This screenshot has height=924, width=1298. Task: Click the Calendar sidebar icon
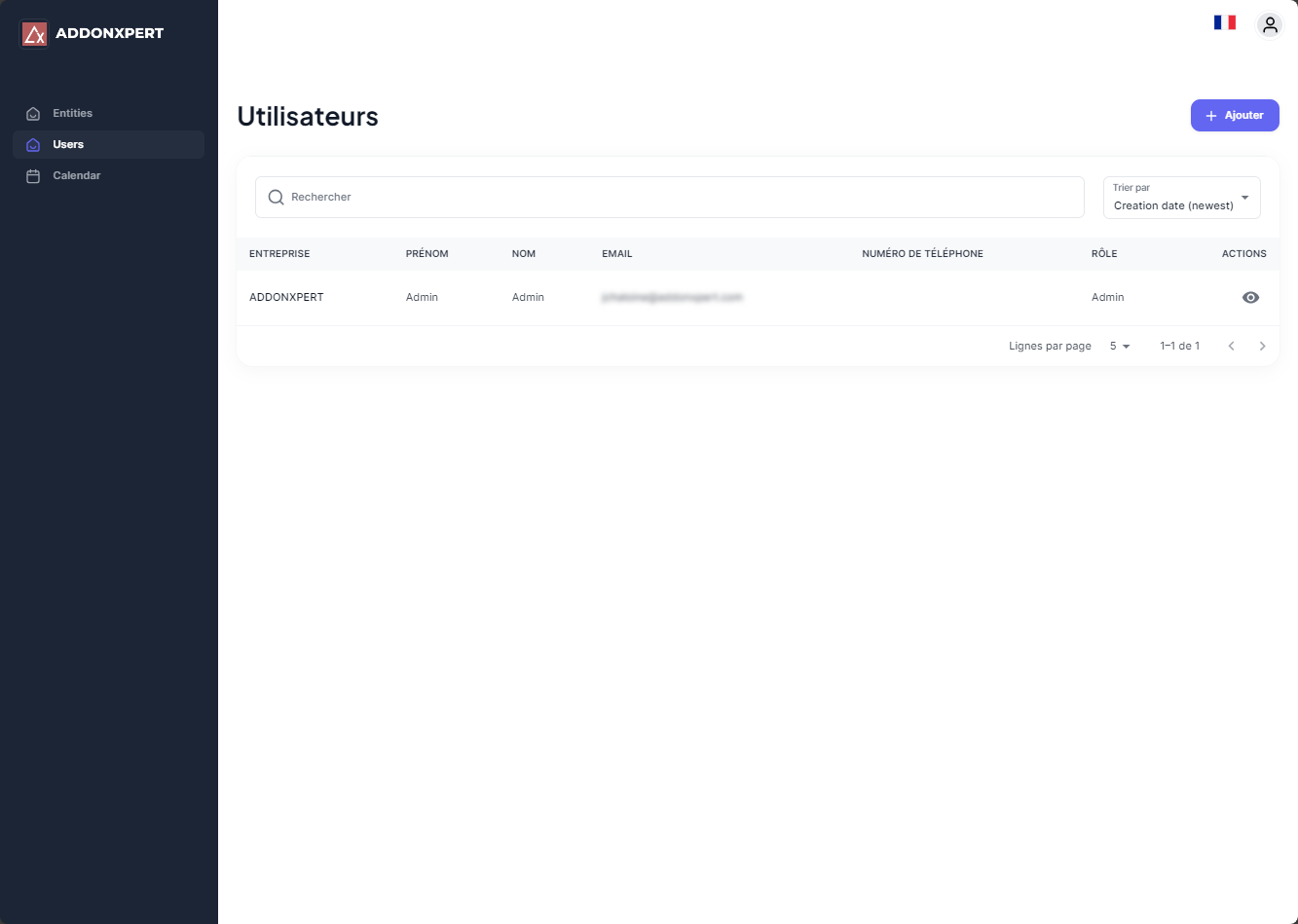click(x=33, y=176)
